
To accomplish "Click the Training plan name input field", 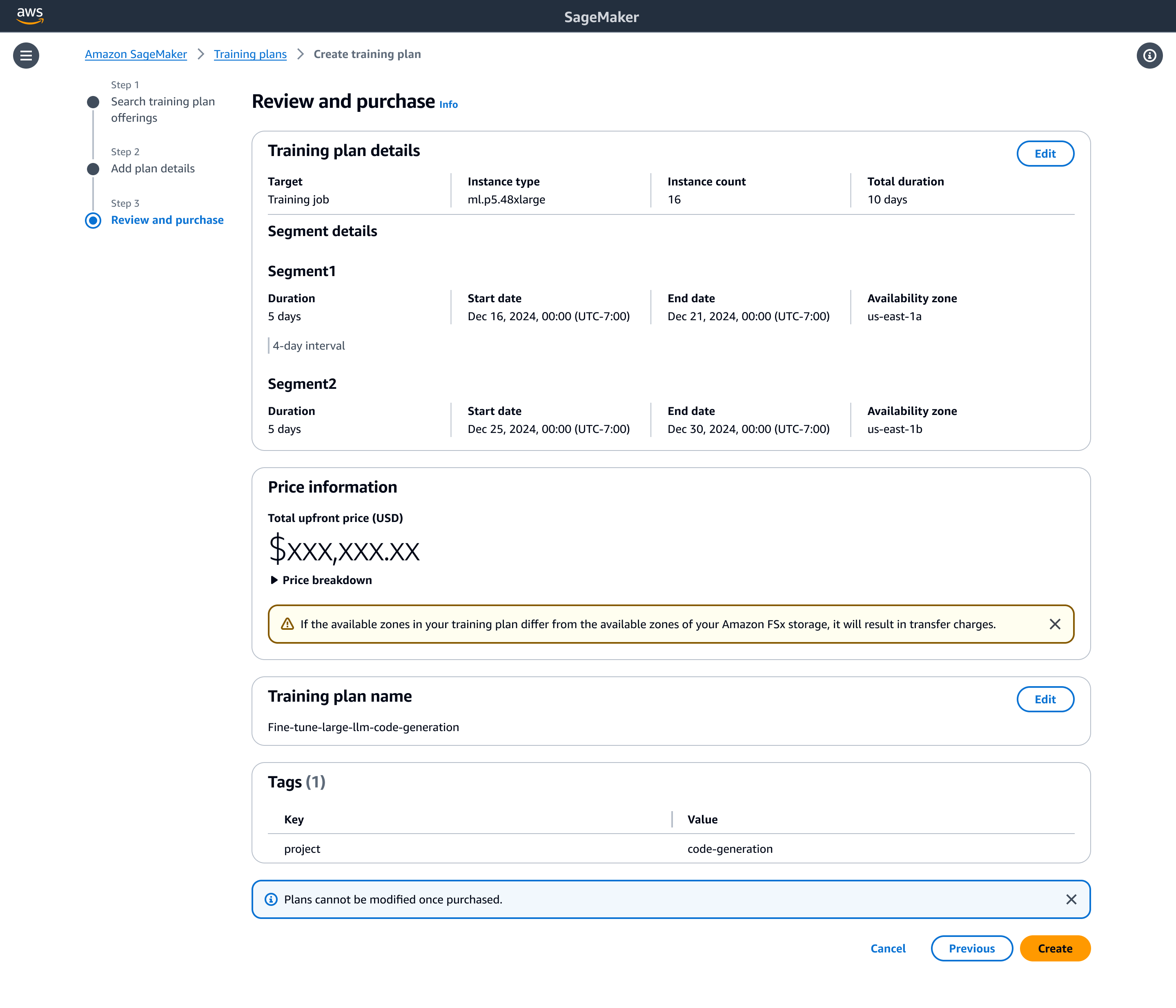I will (x=363, y=727).
